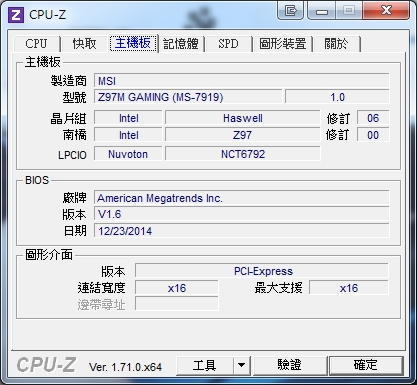Viewport: 417px width, 385px height.
Task: Click the manufacturer field showing MSI
Action: [x=242, y=81]
